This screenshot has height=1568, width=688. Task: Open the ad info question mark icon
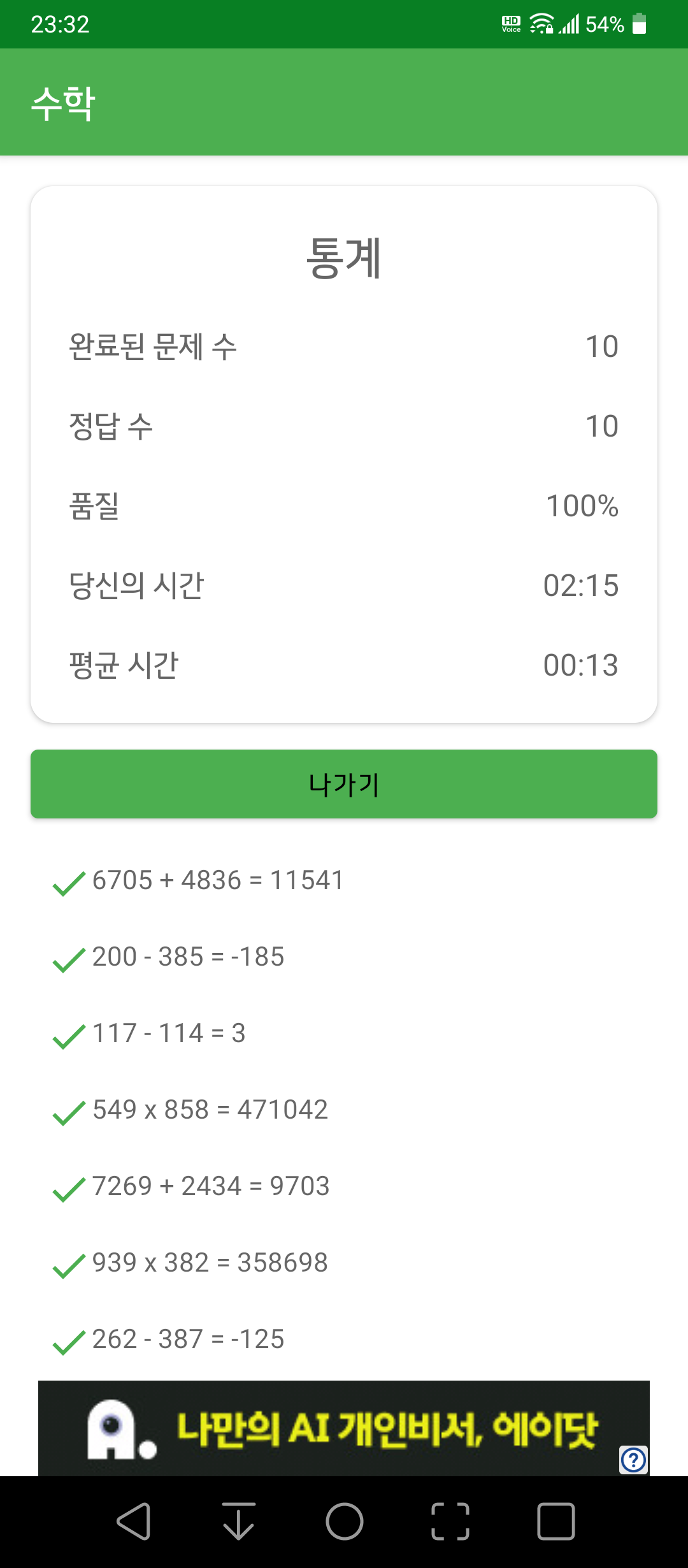[x=634, y=1460]
